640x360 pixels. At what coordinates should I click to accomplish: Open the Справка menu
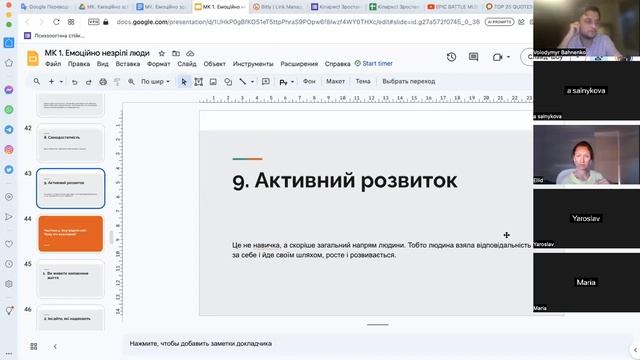pyautogui.click(x=338, y=64)
